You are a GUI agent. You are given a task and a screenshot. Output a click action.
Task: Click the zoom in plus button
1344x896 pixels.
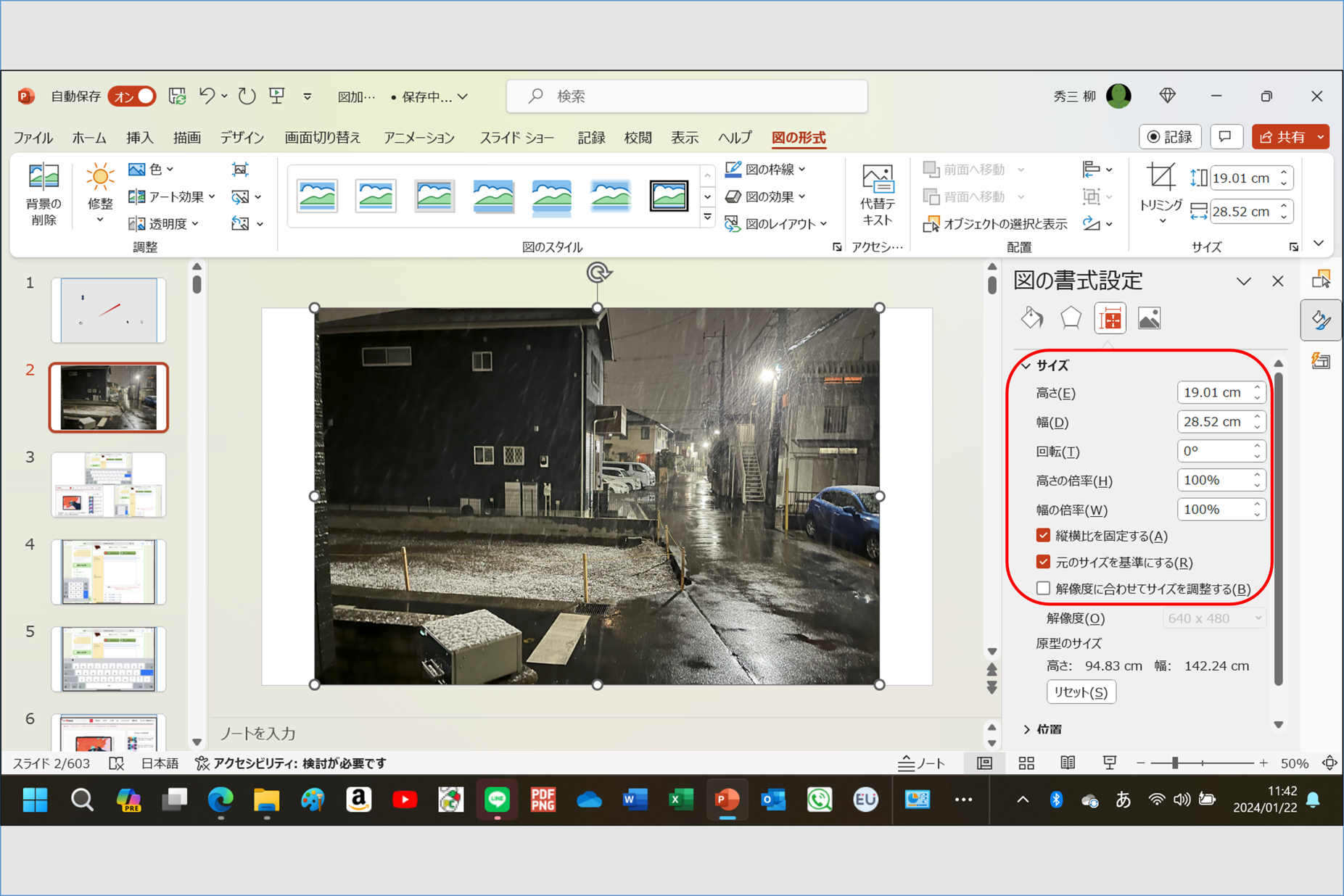point(1263,763)
